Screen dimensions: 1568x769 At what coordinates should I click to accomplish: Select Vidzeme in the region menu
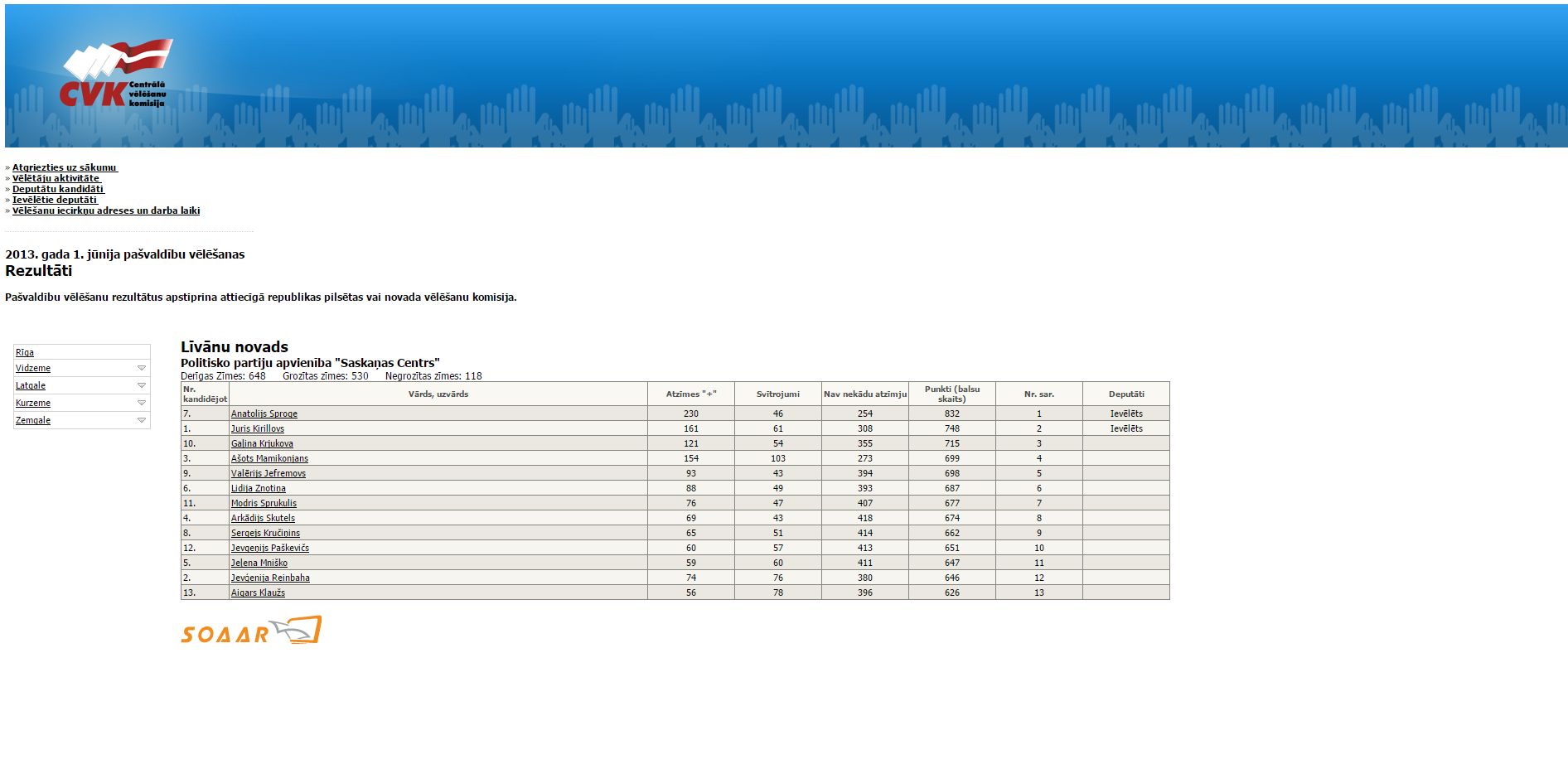point(33,368)
